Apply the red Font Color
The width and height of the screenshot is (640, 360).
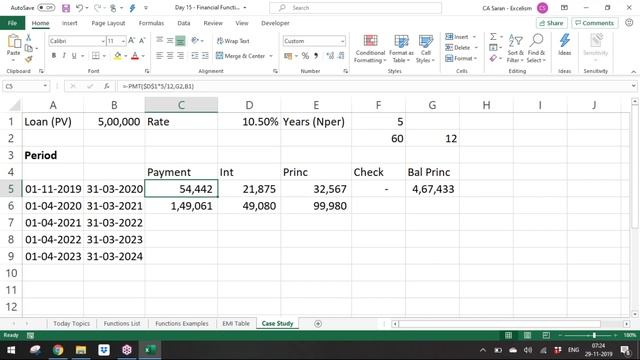tap(135, 56)
